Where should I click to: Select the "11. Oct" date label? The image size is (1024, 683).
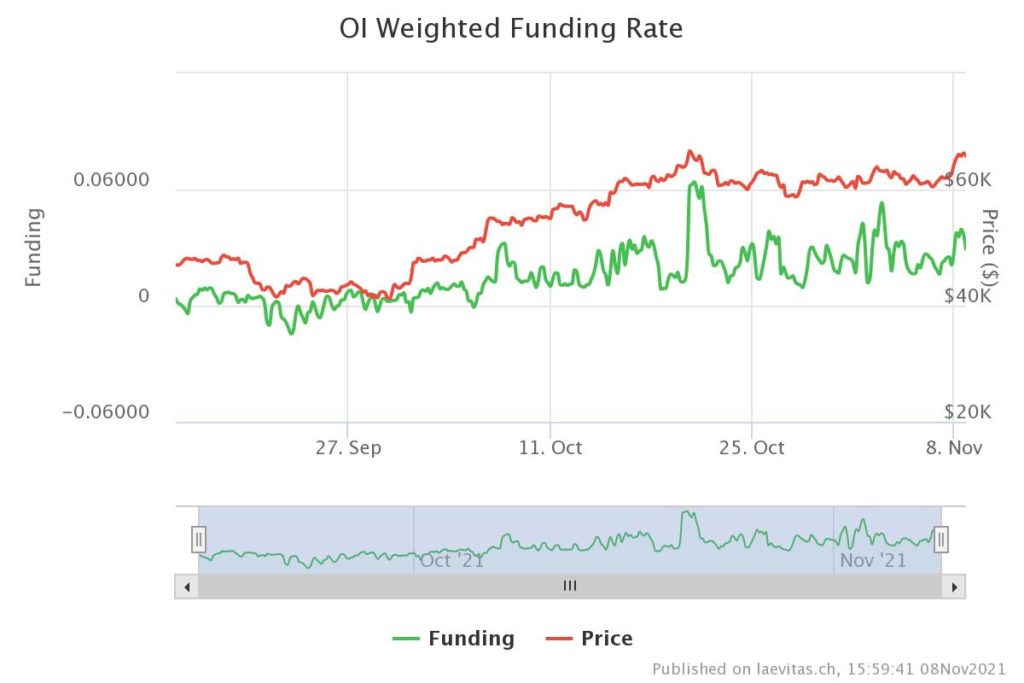[x=550, y=448]
